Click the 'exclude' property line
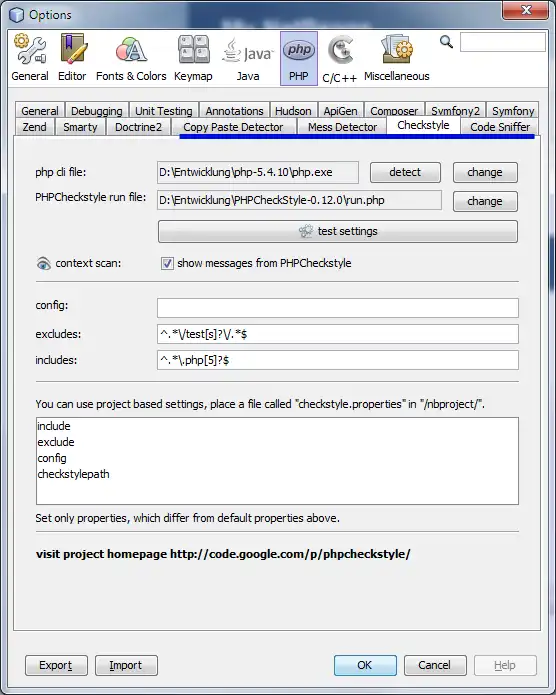The height and width of the screenshot is (695, 556). (x=56, y=442)
